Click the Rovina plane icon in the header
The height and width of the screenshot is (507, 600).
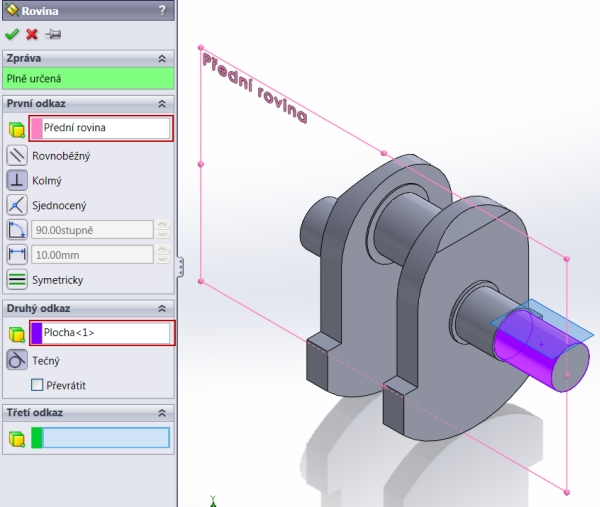[x=12, y=10]
